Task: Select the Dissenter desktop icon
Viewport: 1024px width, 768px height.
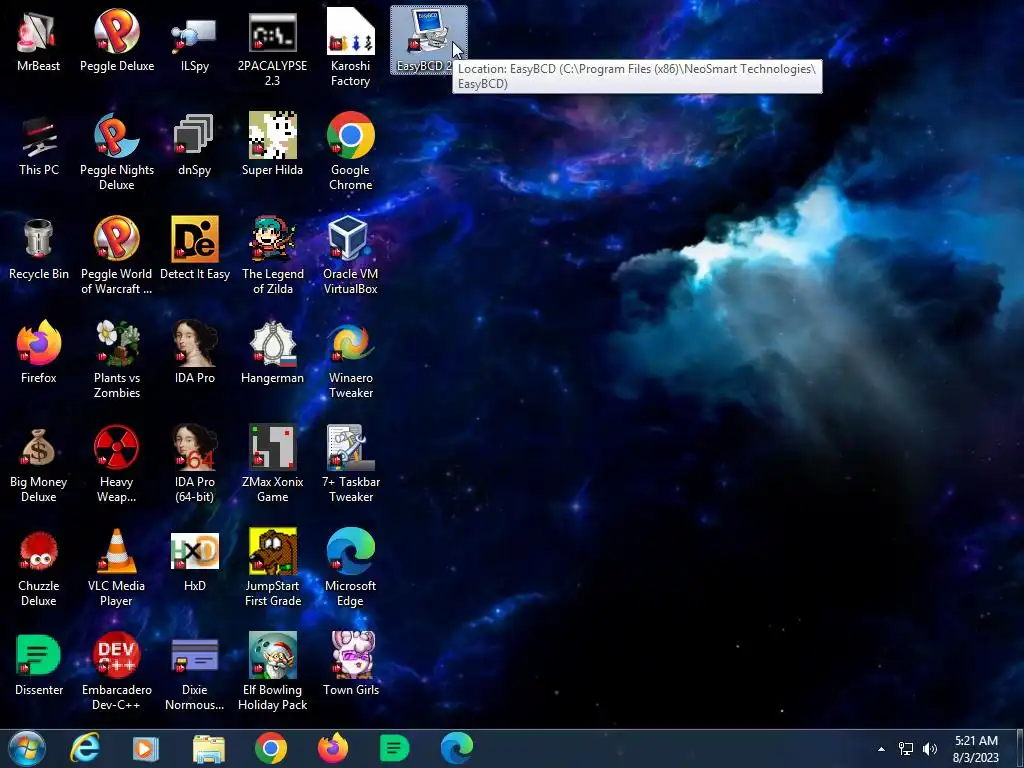Action: pos(39,664)
